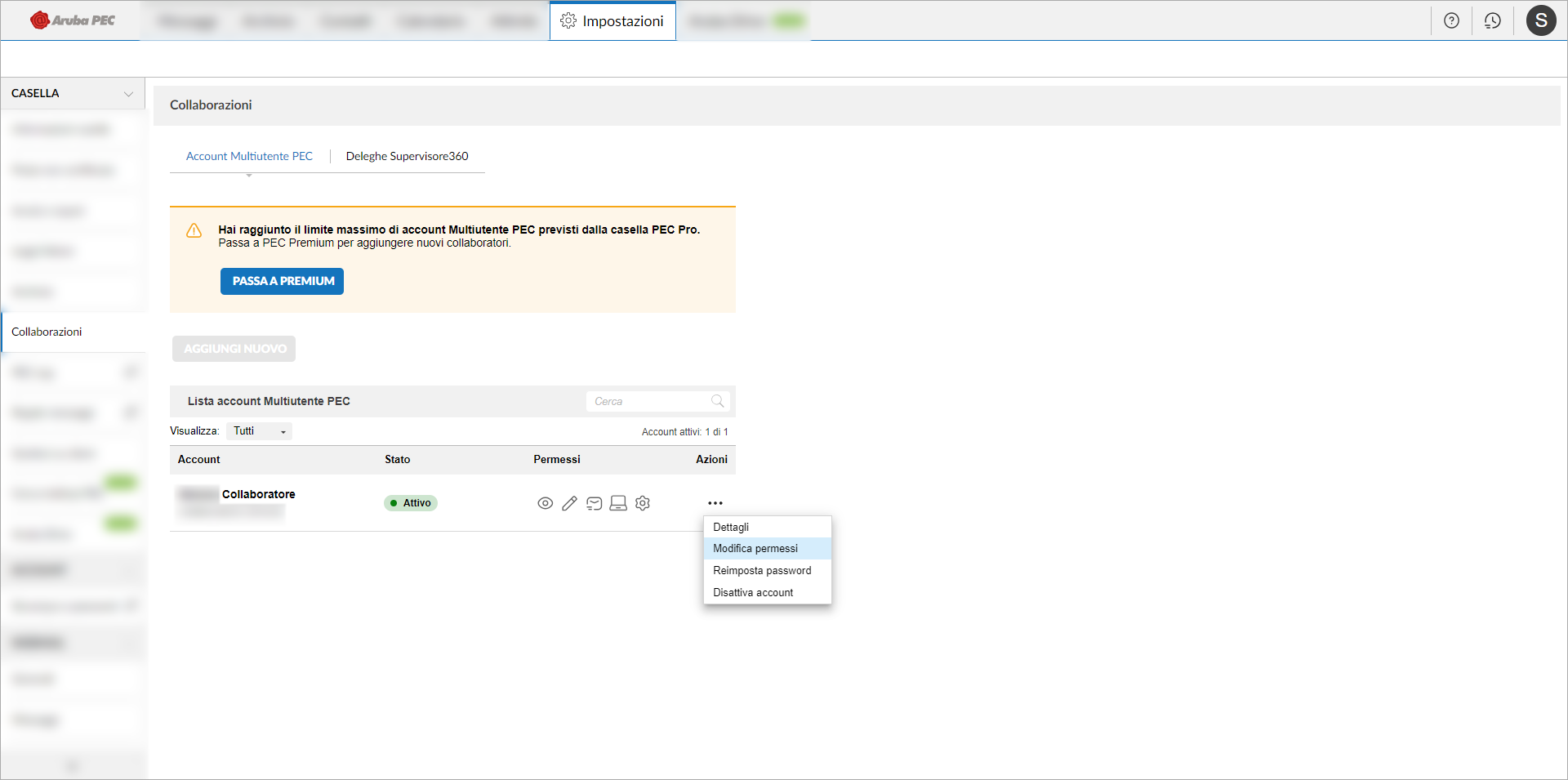The height and width of the screenshot is (780, 1568).
Task: Open the three-dot actions menu for Collaboratore
Action: (x=715, y=503)
